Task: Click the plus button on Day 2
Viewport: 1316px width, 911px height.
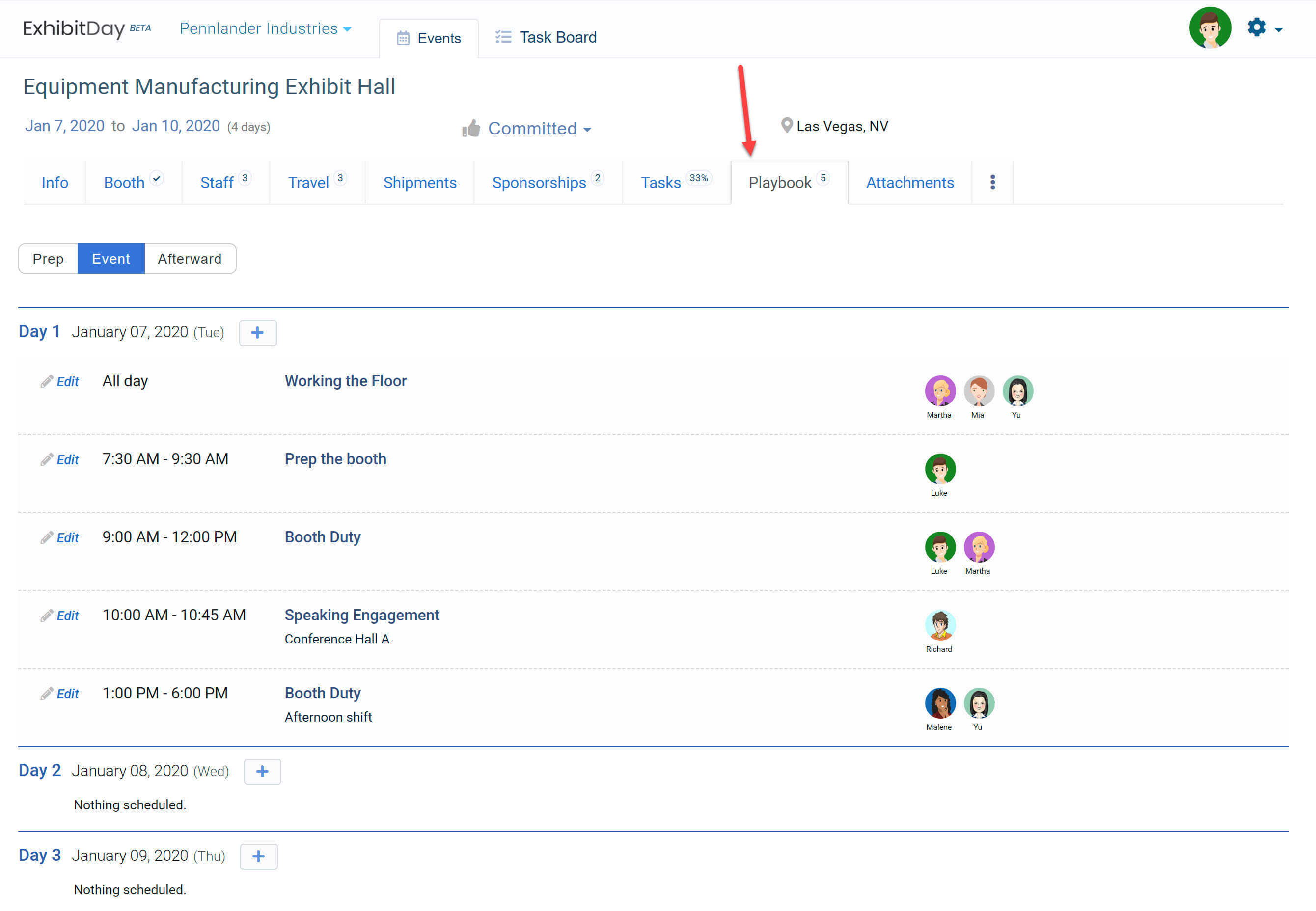Action: click(x=262, y=771)
